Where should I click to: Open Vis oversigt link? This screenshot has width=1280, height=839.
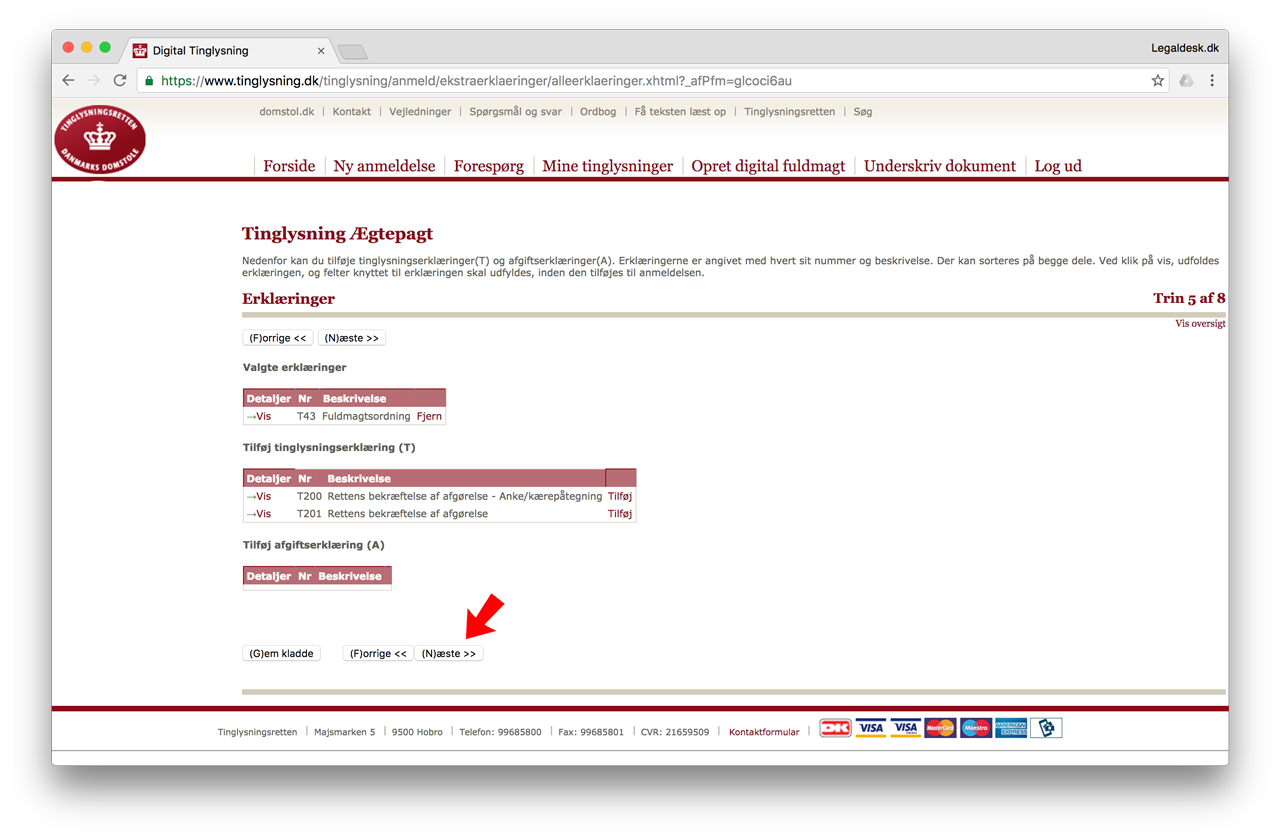pyautogui.click(x=1200, y=324)
